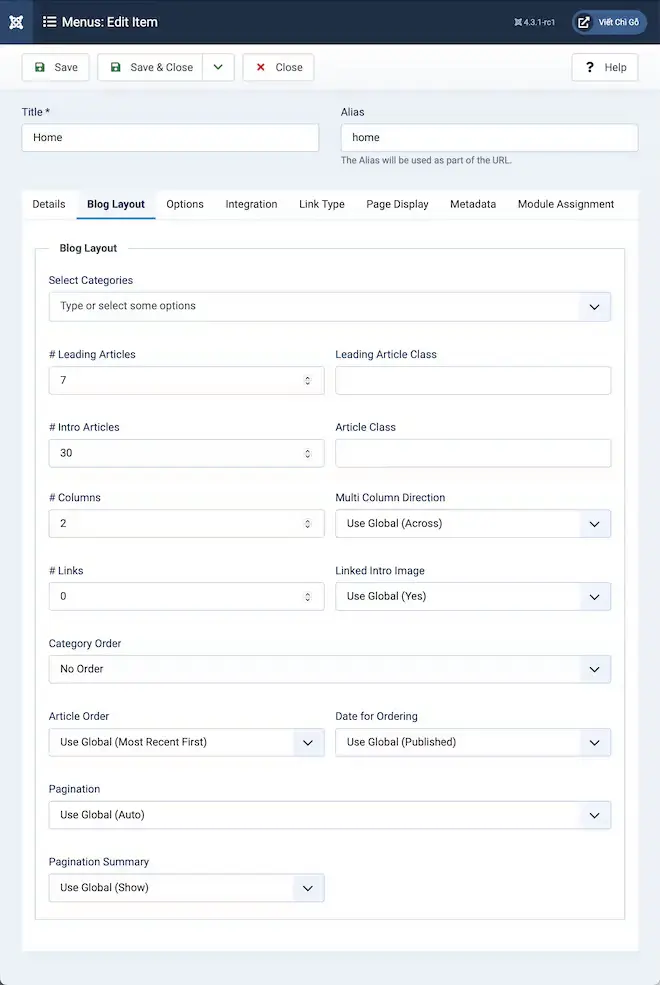Go to the Metadata tab
This screenshot has width=660, height=985.
(473, 204)
